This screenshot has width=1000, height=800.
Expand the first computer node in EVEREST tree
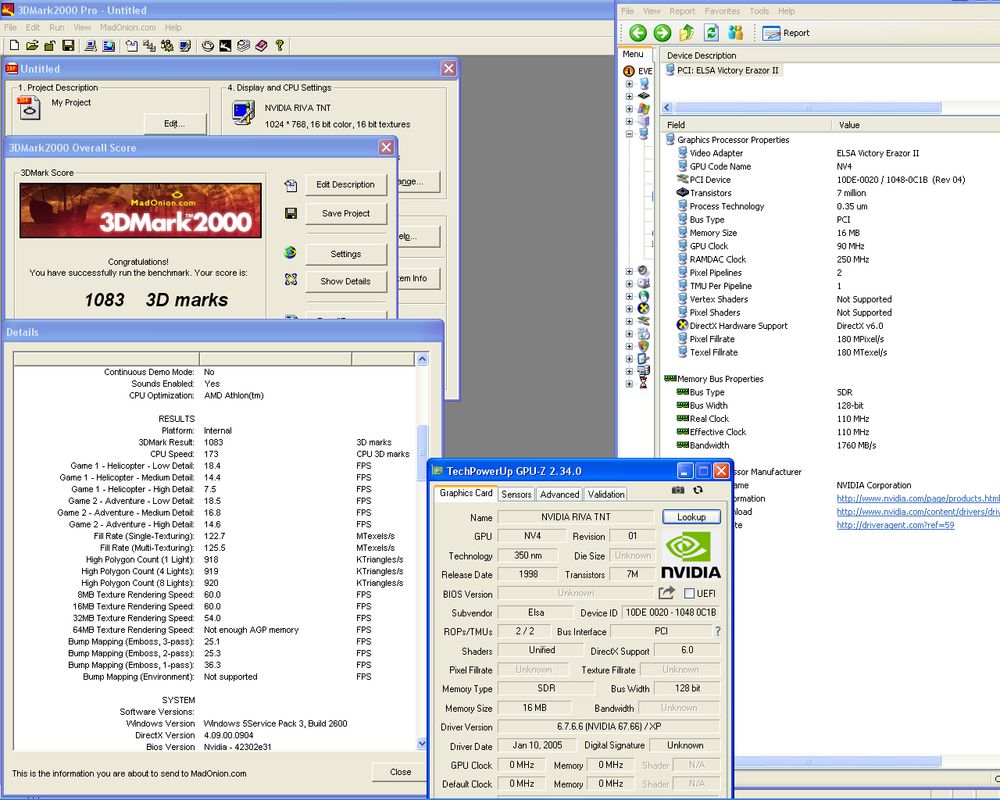pos(629,84)
